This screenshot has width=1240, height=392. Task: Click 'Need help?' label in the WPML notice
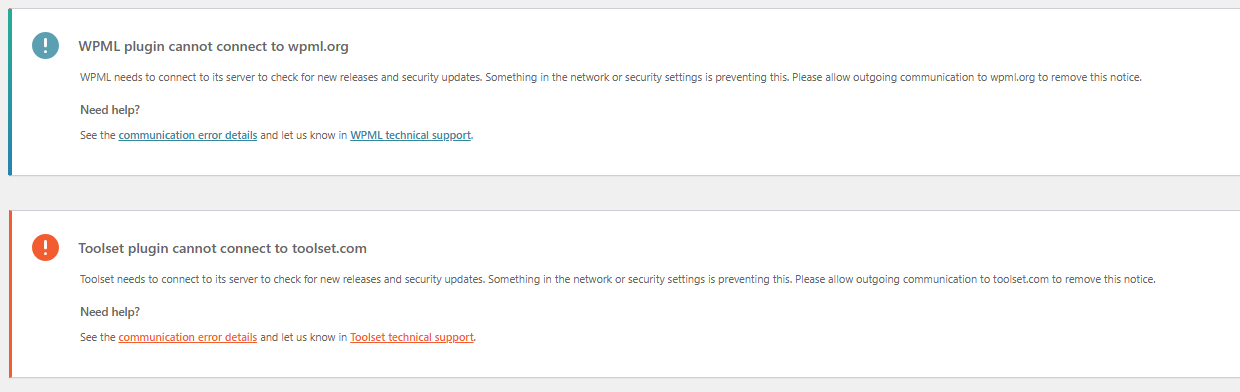(110, 110)
